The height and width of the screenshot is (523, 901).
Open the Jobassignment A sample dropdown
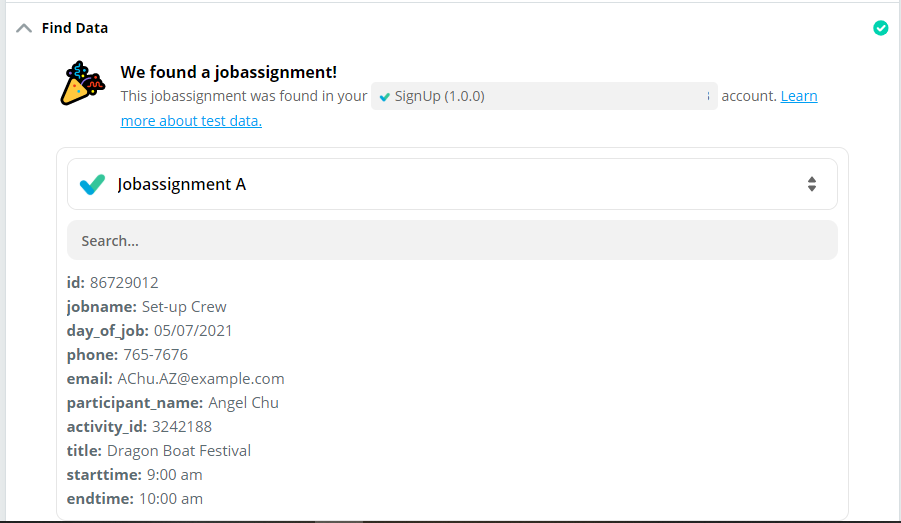point(452,184)
